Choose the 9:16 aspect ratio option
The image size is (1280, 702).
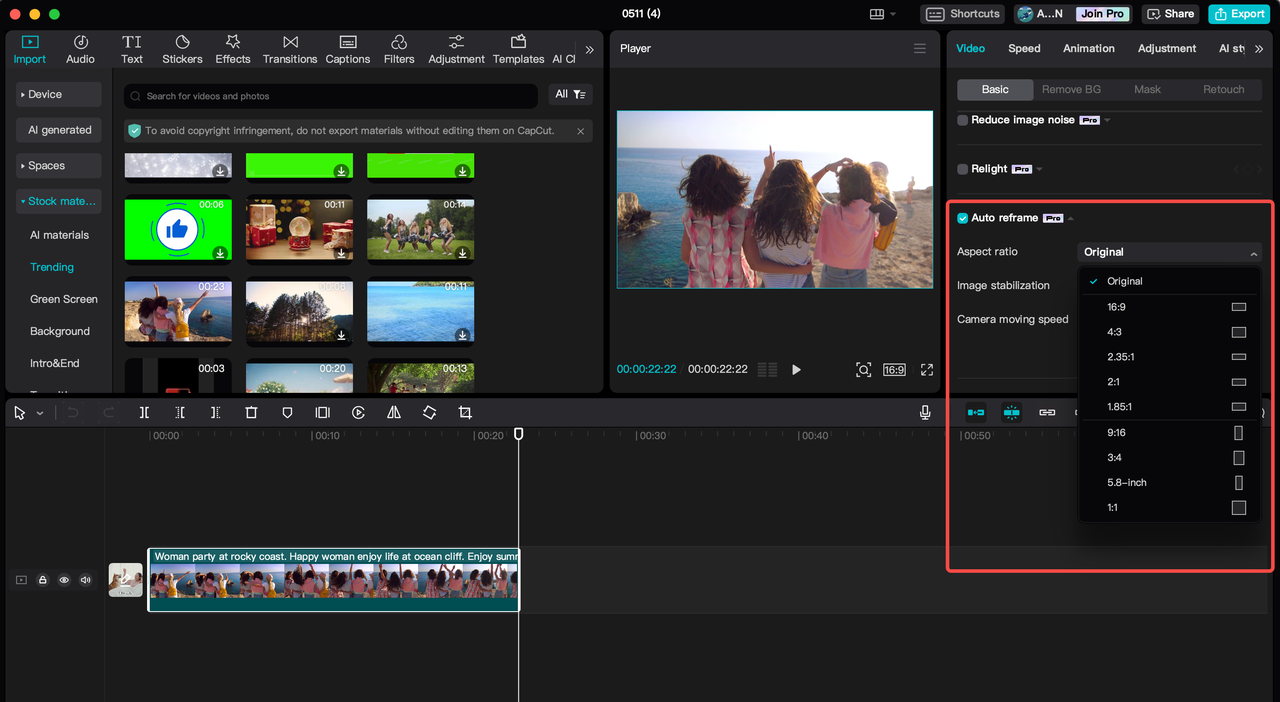pos(1169,433)
